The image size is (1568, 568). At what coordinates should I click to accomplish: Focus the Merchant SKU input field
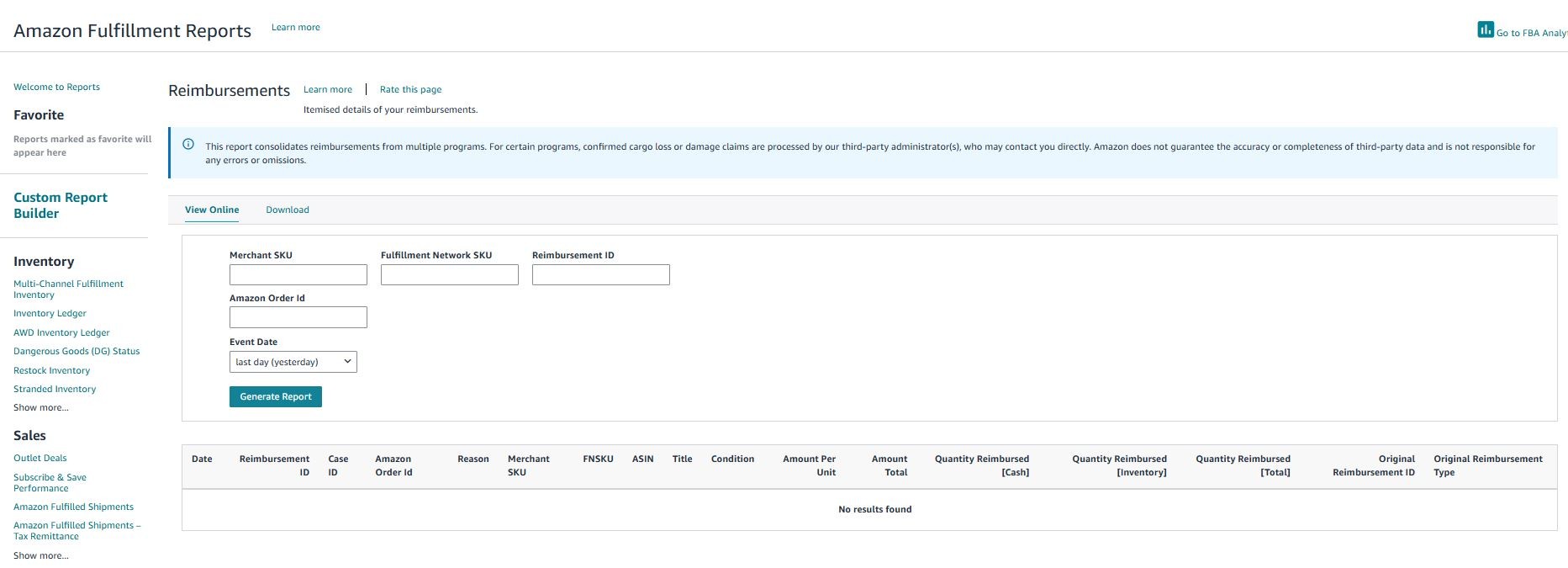tap(298, 274)
